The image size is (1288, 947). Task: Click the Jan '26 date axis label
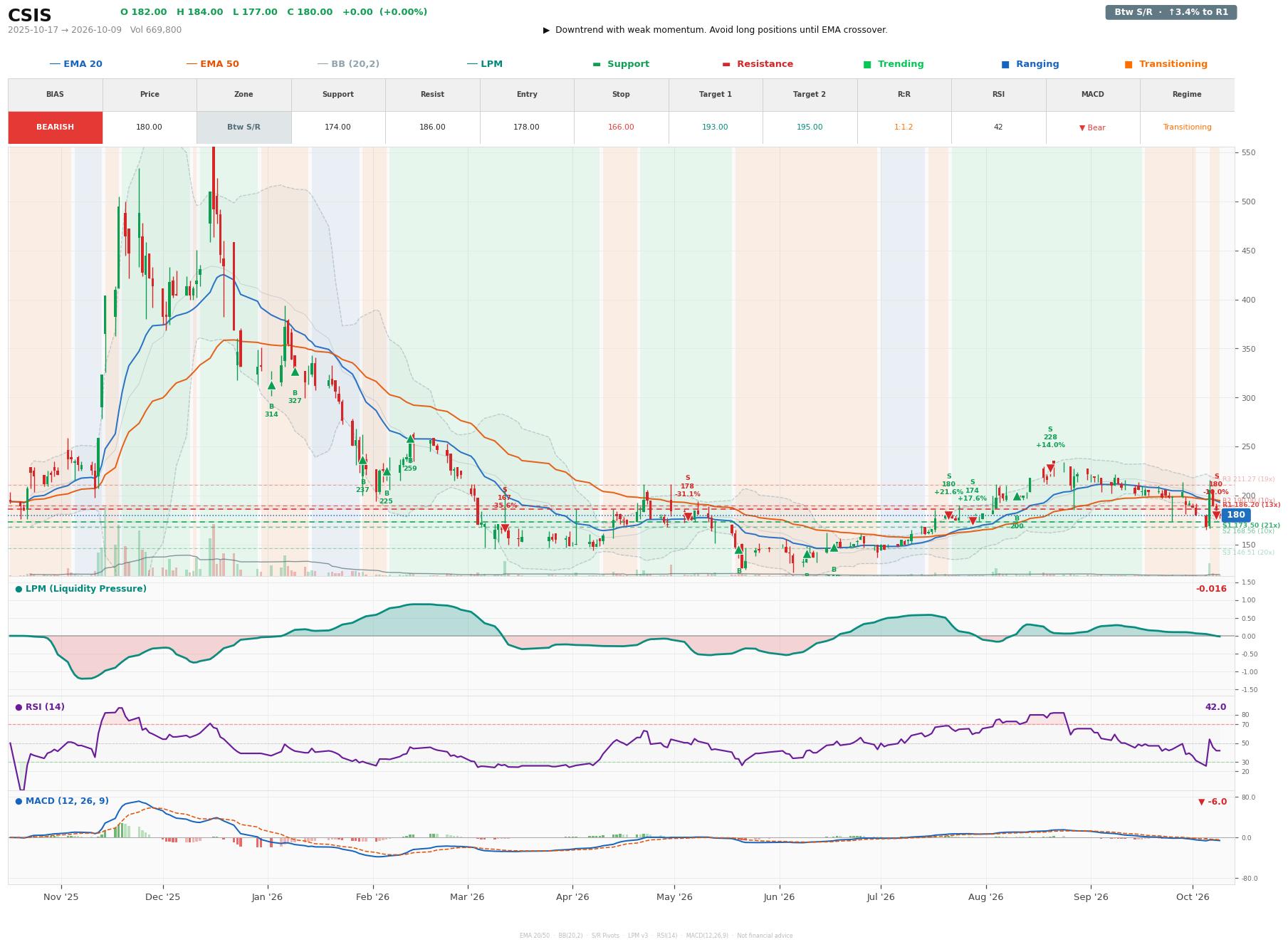(267, 897)
